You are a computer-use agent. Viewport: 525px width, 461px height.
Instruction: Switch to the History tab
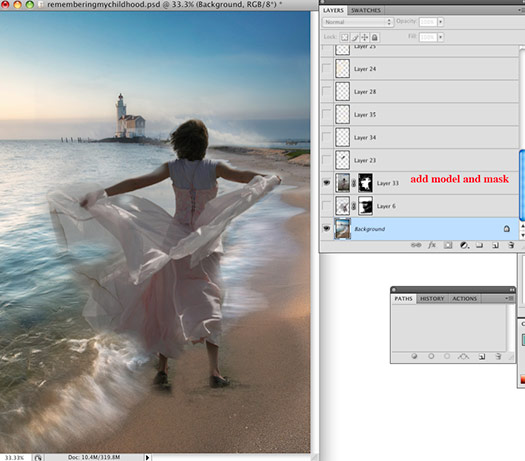tap(432, 299)
